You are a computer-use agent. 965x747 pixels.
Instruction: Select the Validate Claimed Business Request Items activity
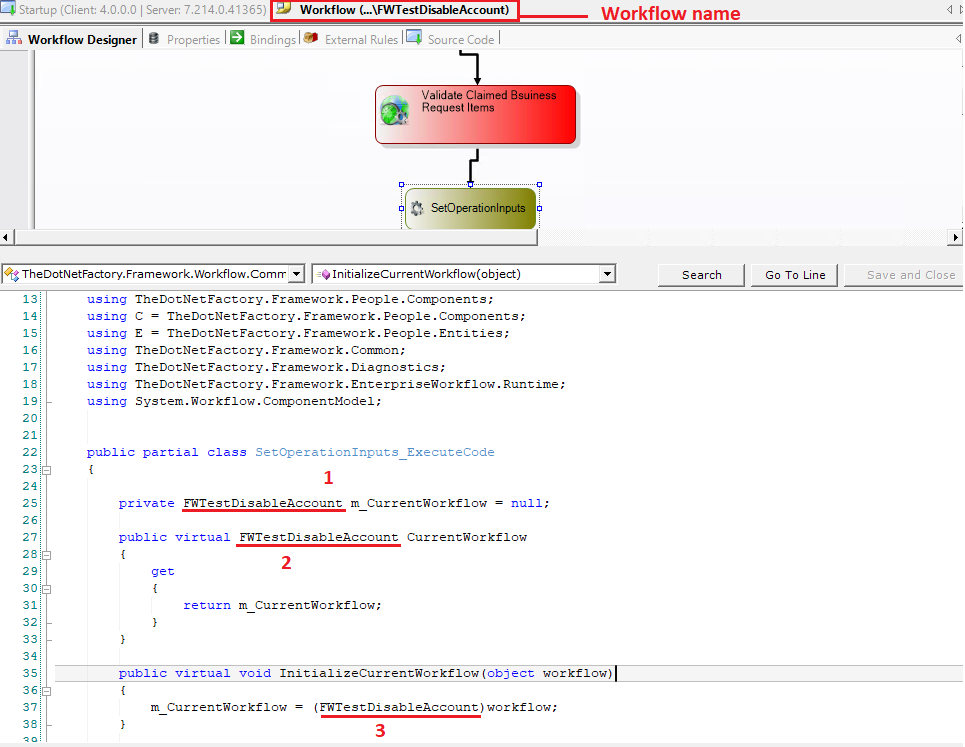pos(476,115)
